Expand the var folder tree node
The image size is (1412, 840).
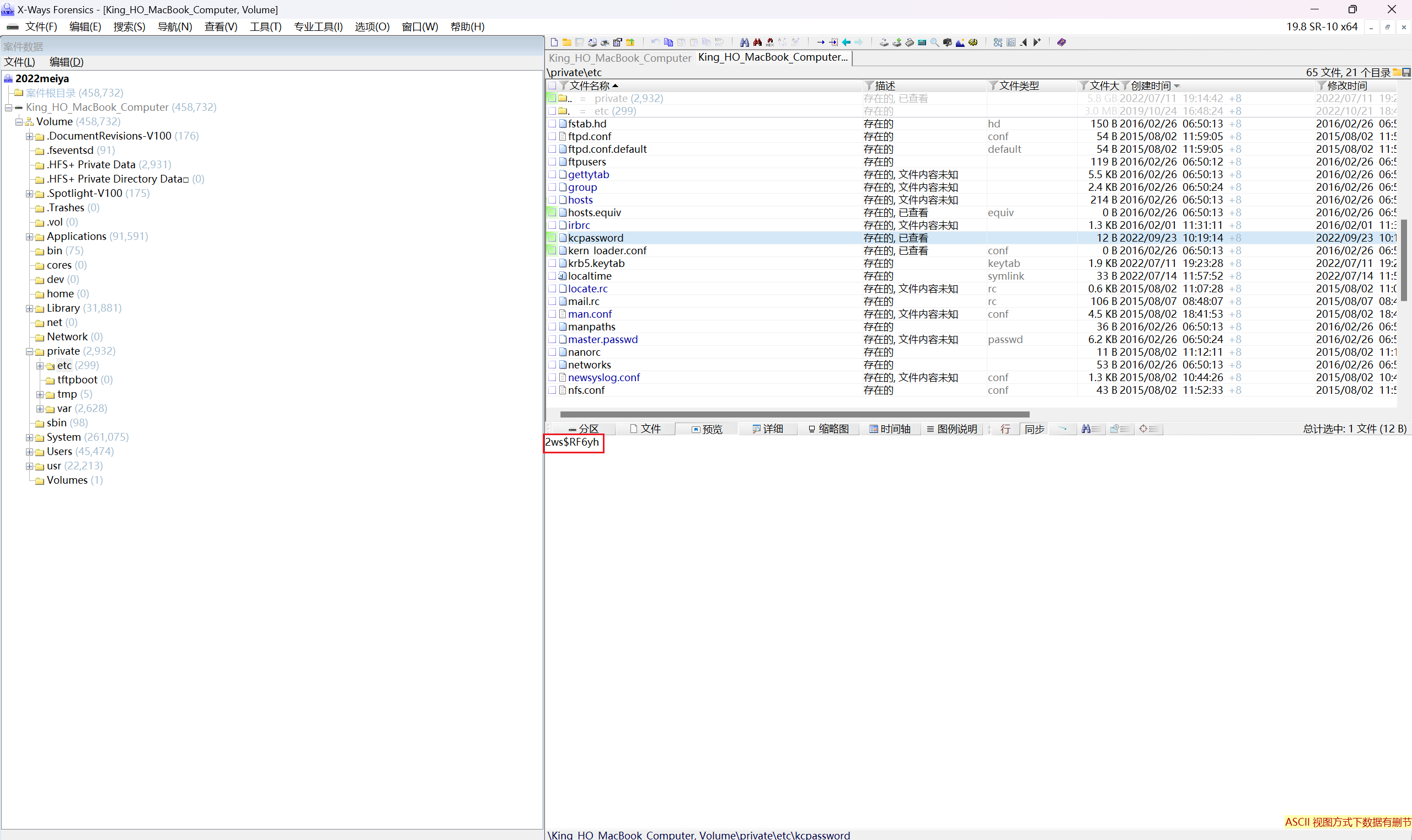pos(40,409)
